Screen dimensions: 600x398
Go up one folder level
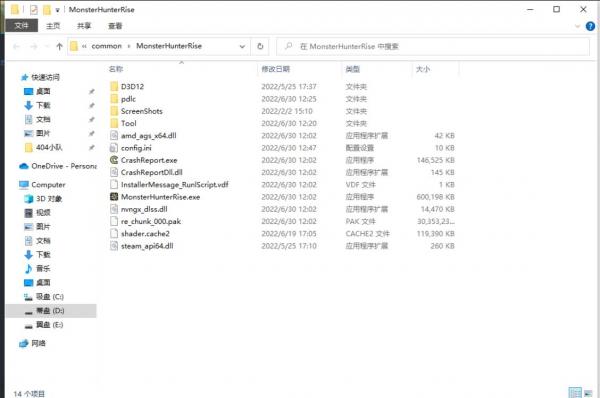(x=59, y=47)
